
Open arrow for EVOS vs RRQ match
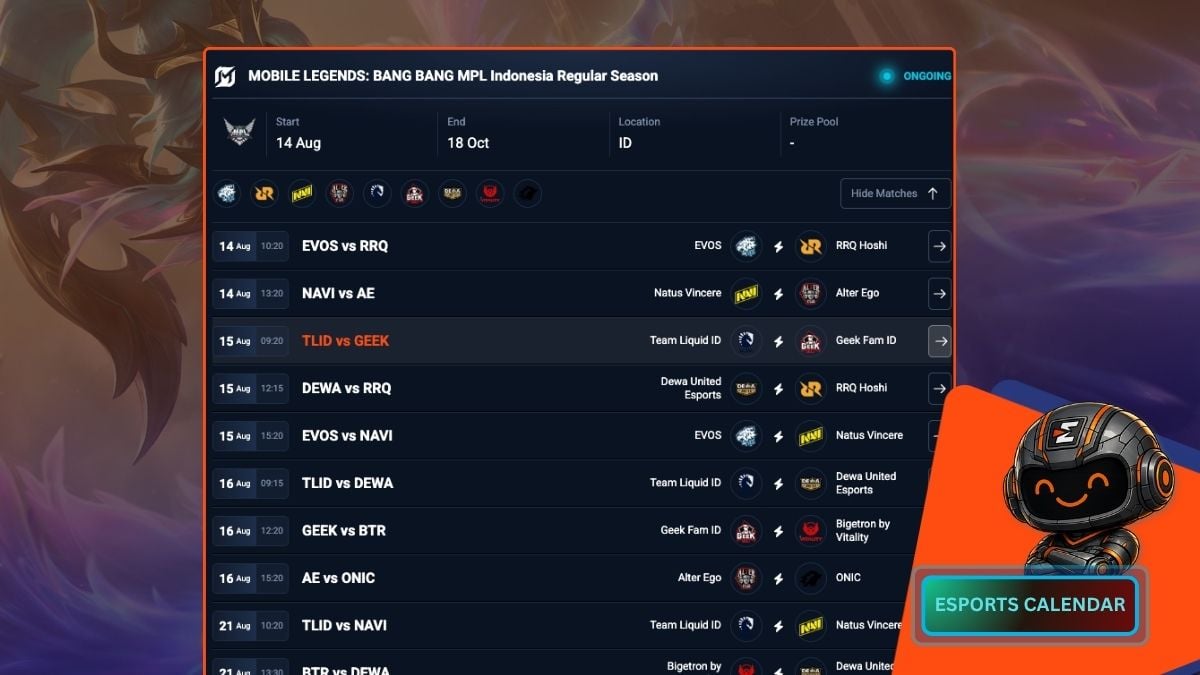939,246
